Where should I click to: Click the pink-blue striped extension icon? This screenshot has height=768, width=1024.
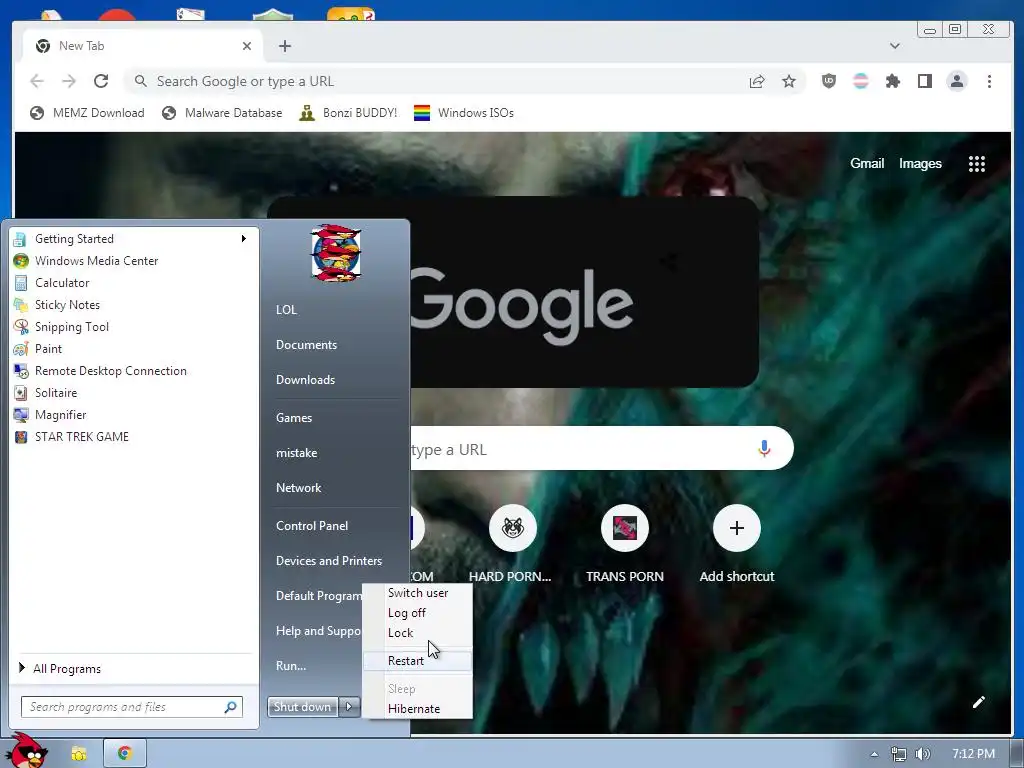click(861, 81)
